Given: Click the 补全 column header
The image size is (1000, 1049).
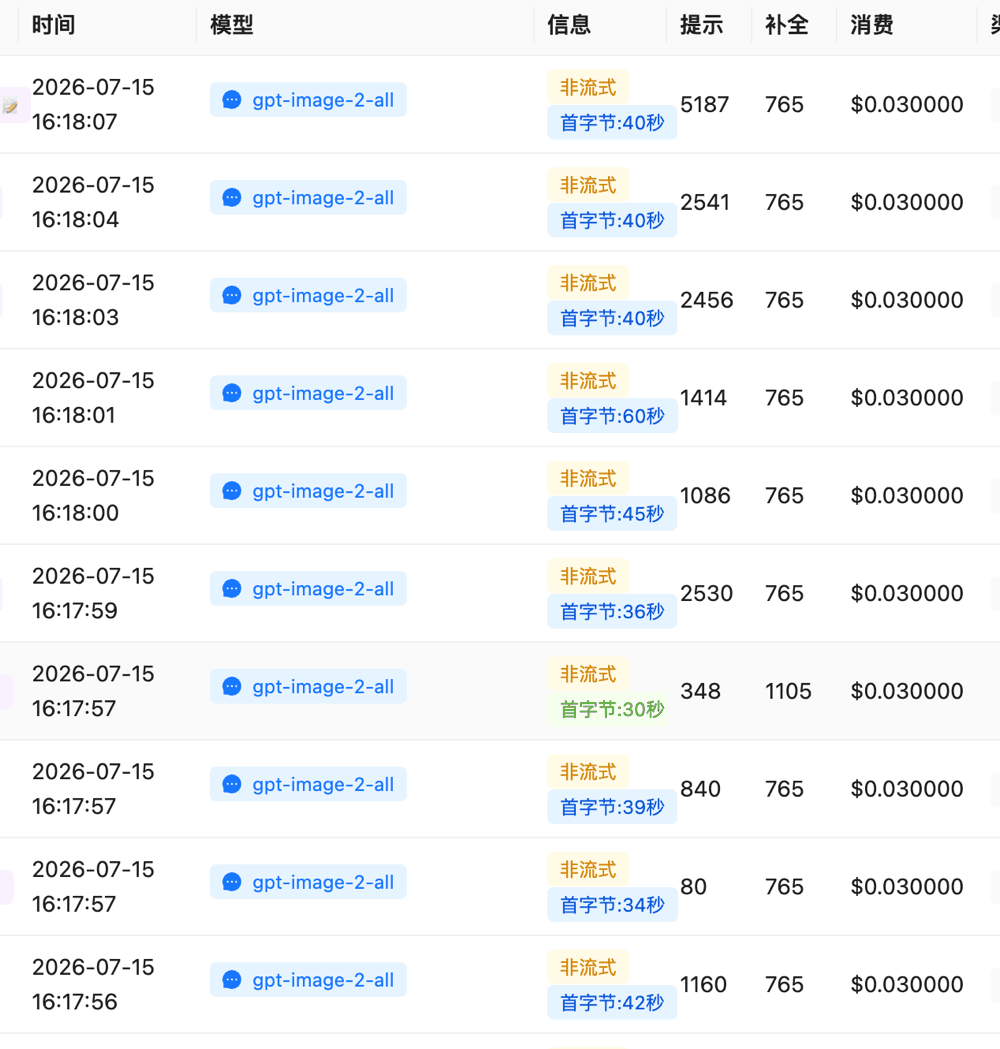Looking at the screenshot, I should coord(787,25).
